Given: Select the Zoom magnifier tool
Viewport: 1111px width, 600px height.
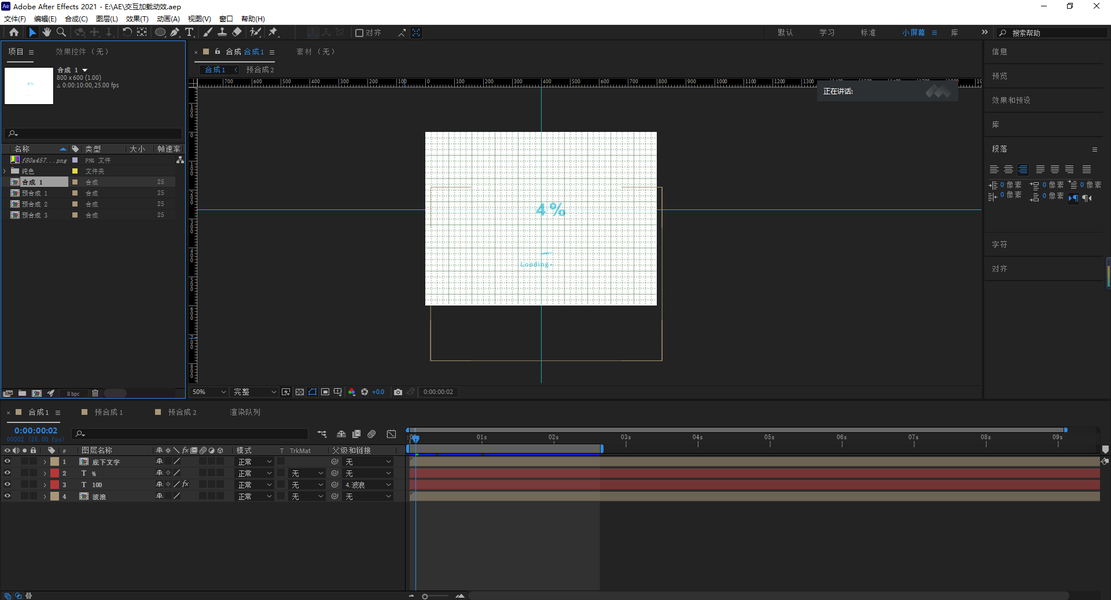Looking at the screenshot, I should (x=61, y=33).
